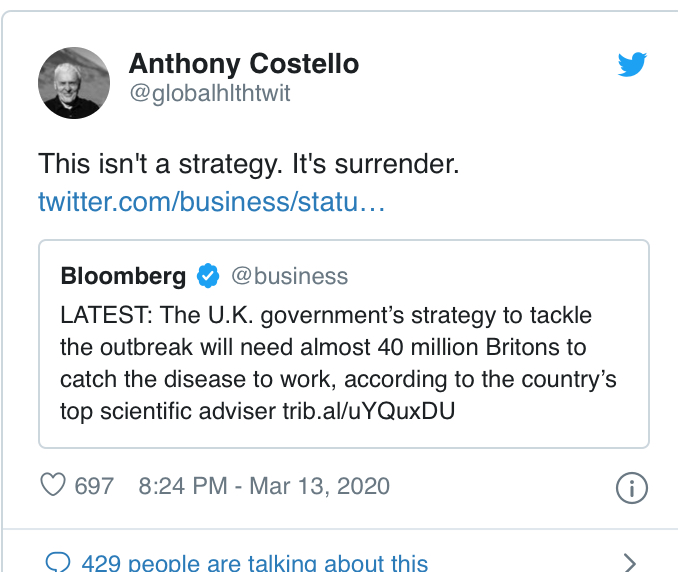Viewport: 678px width, 572px height.
Task: Like the tweet with the heart icon
Action: tap(52, 486)
